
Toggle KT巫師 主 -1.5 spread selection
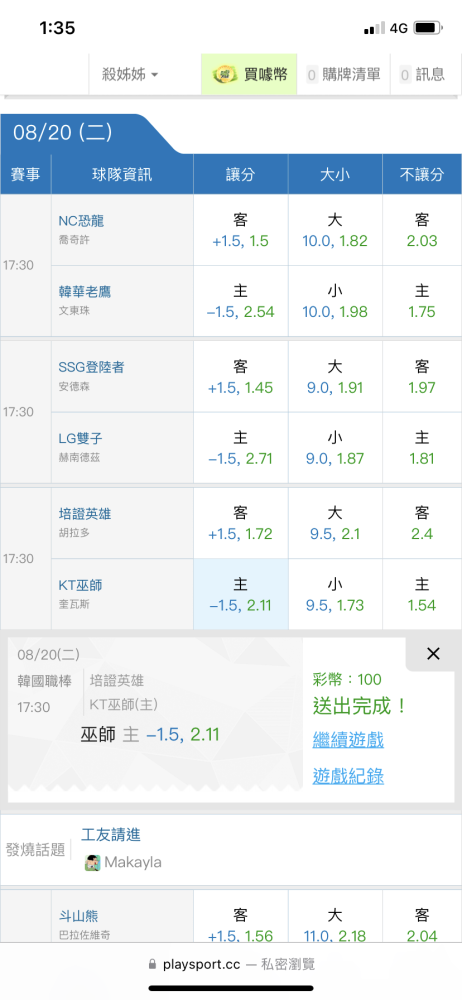(x=241, y=594)
